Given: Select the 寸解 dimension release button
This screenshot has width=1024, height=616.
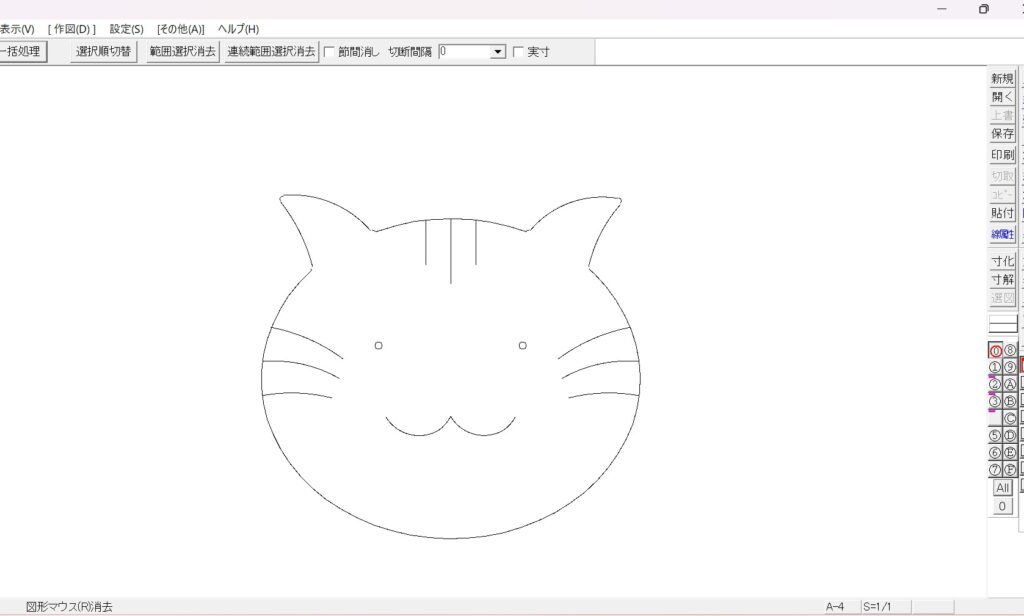Looking at the screenshot, I should (1002, 279).
